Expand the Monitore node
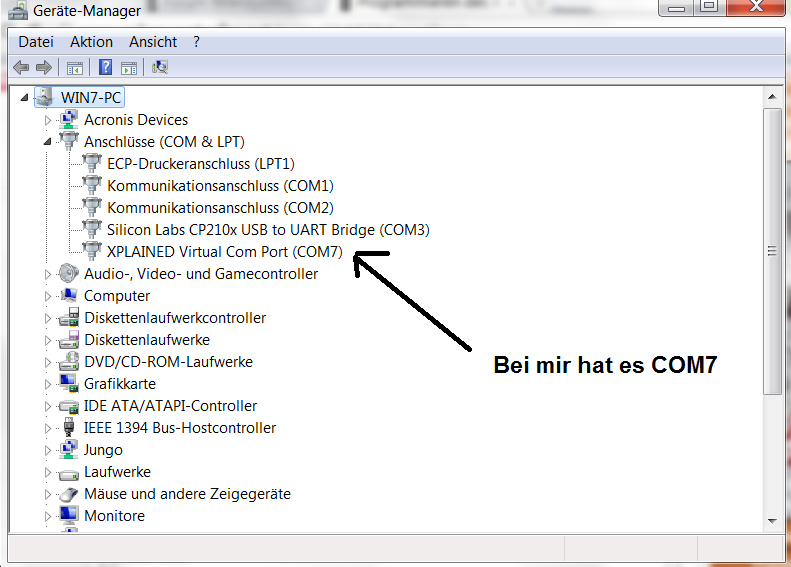This screenshot has height=567, width=791. tap(48, 516)
